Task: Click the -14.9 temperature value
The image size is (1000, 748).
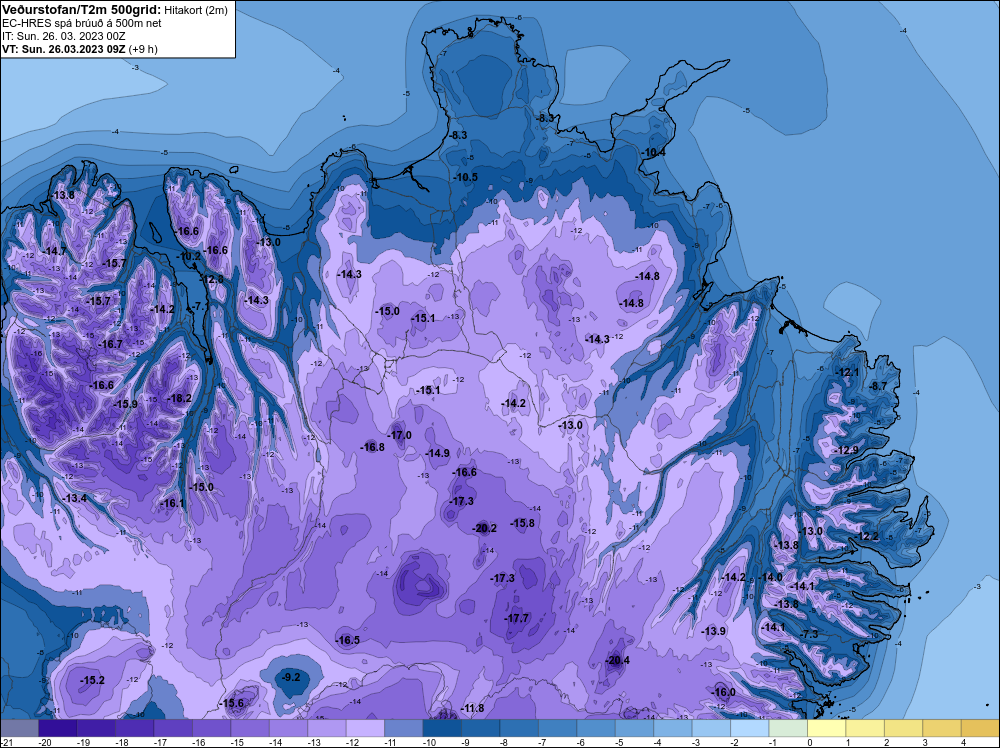Action: (x=438, y=453)
